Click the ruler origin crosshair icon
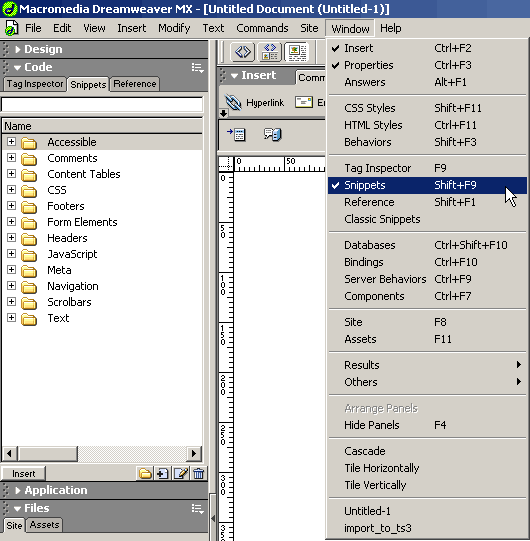The image size is (530, 541). 226,164
